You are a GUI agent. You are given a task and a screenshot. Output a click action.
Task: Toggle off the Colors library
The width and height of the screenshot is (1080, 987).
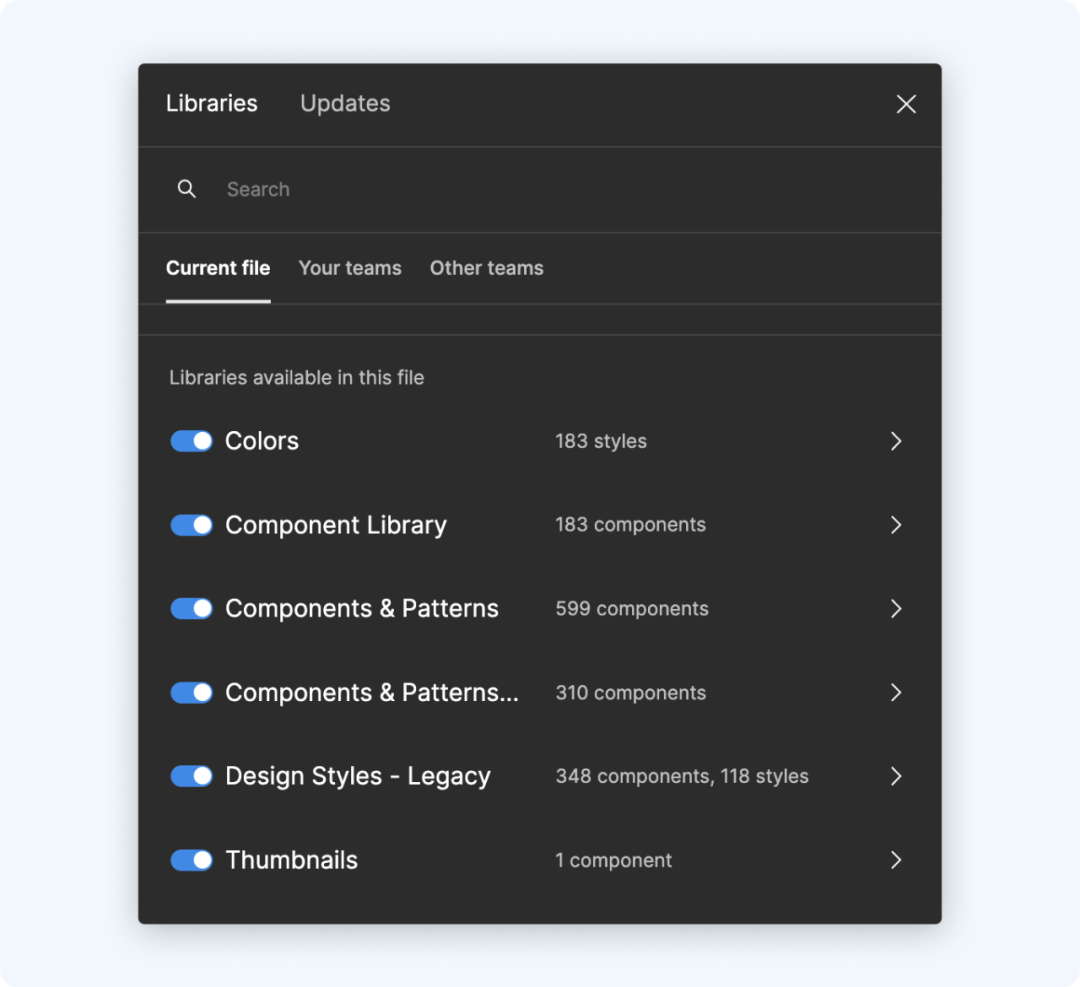(191, 441)
